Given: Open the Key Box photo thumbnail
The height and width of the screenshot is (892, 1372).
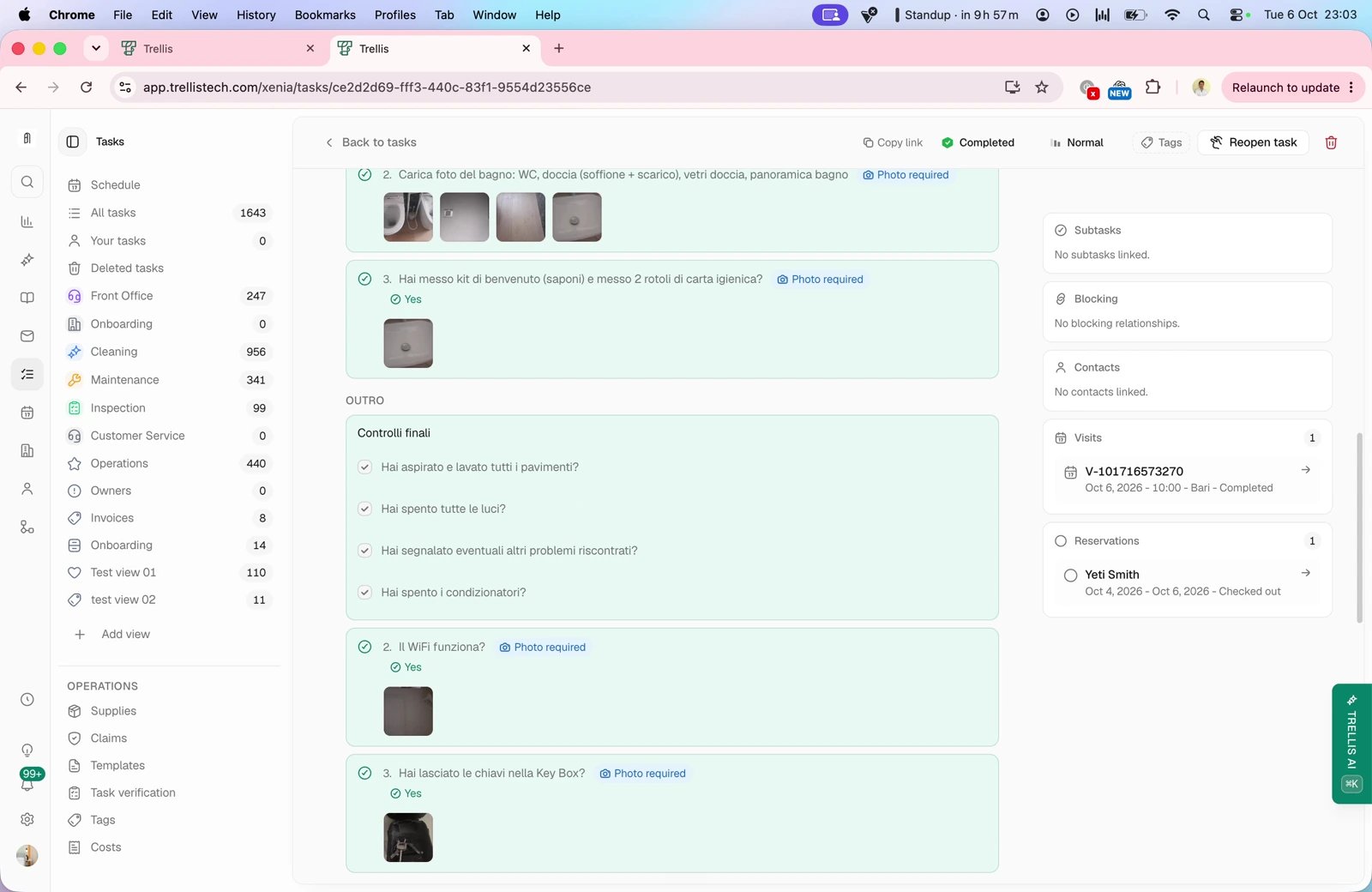Looking at the screenshot, I should point(408,837).
